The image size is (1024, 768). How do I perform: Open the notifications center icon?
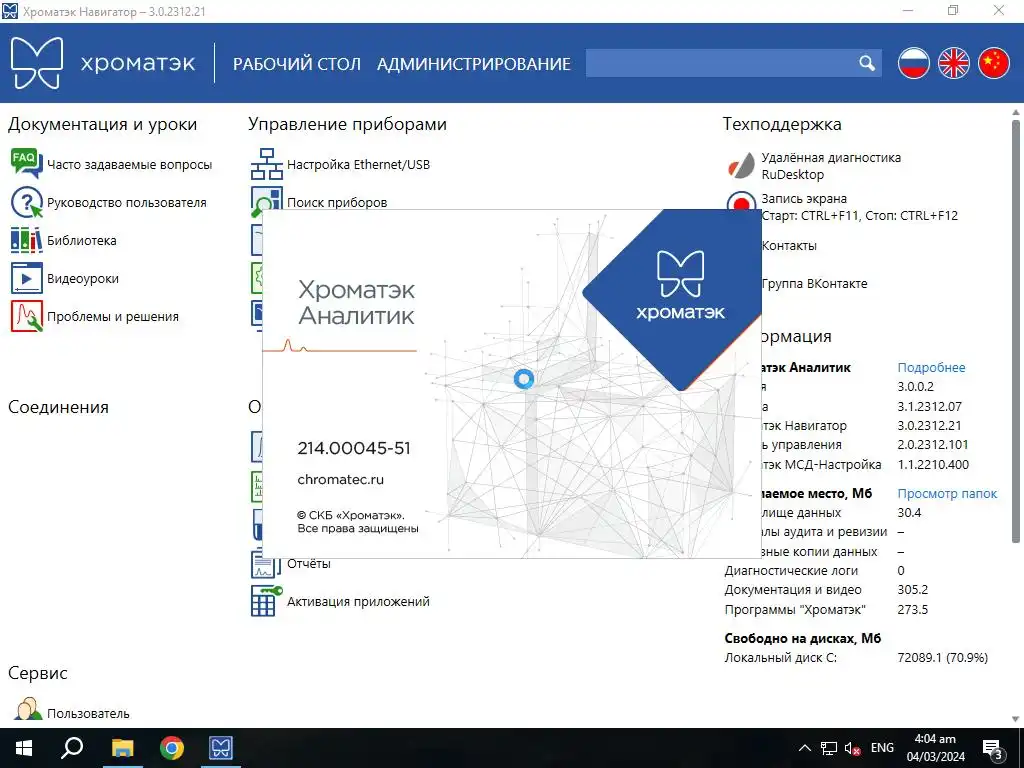pyautogui.click(x=993, y=748)
